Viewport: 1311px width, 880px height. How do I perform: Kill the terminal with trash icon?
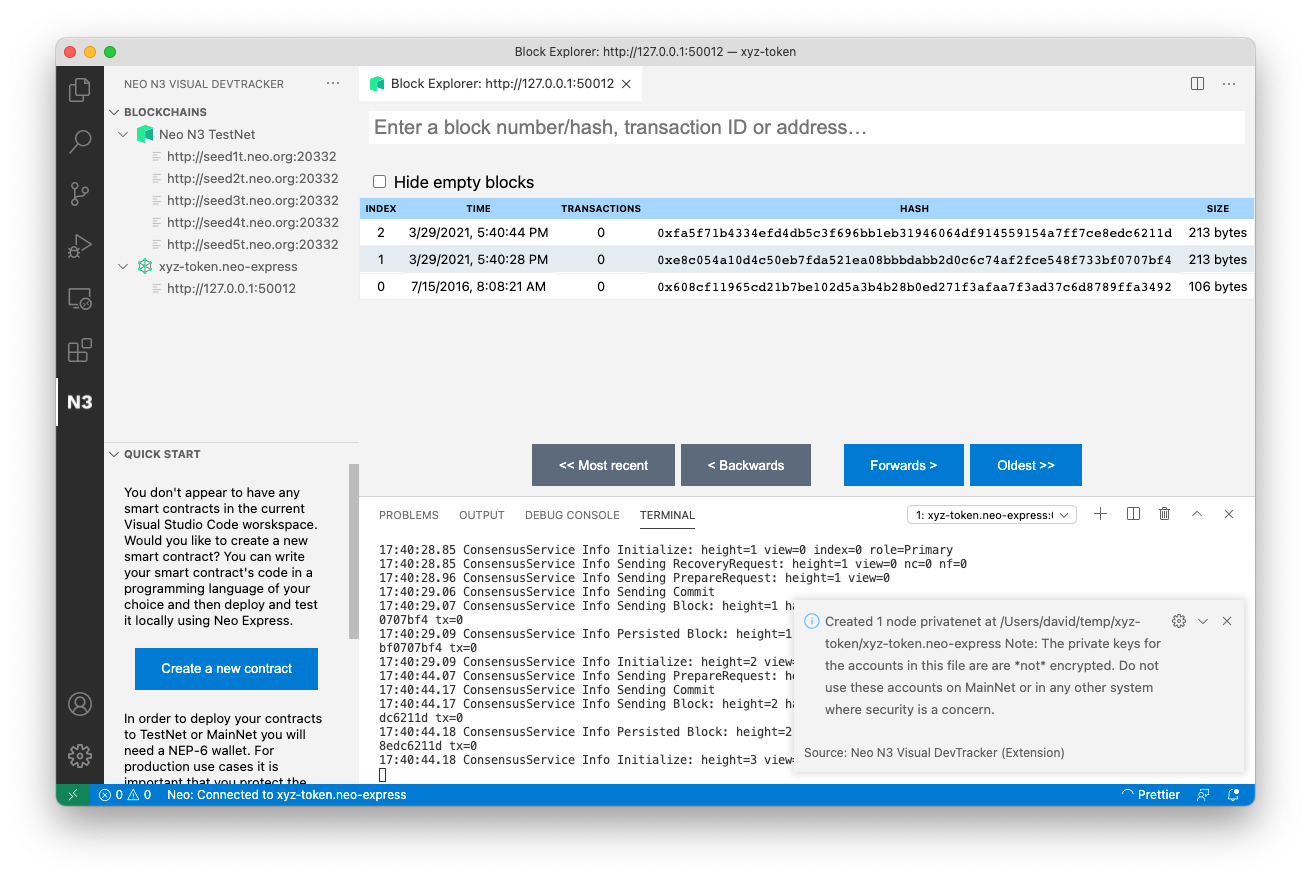point(1164,514)
